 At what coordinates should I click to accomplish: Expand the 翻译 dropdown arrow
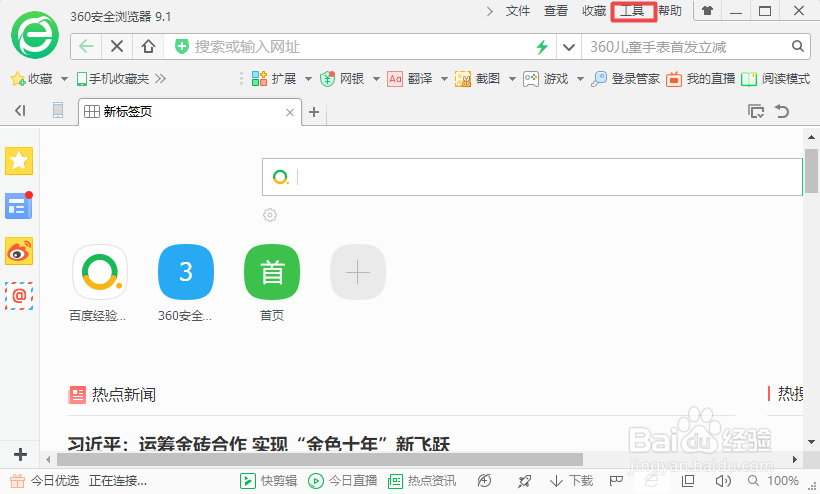tap(445, 79)
